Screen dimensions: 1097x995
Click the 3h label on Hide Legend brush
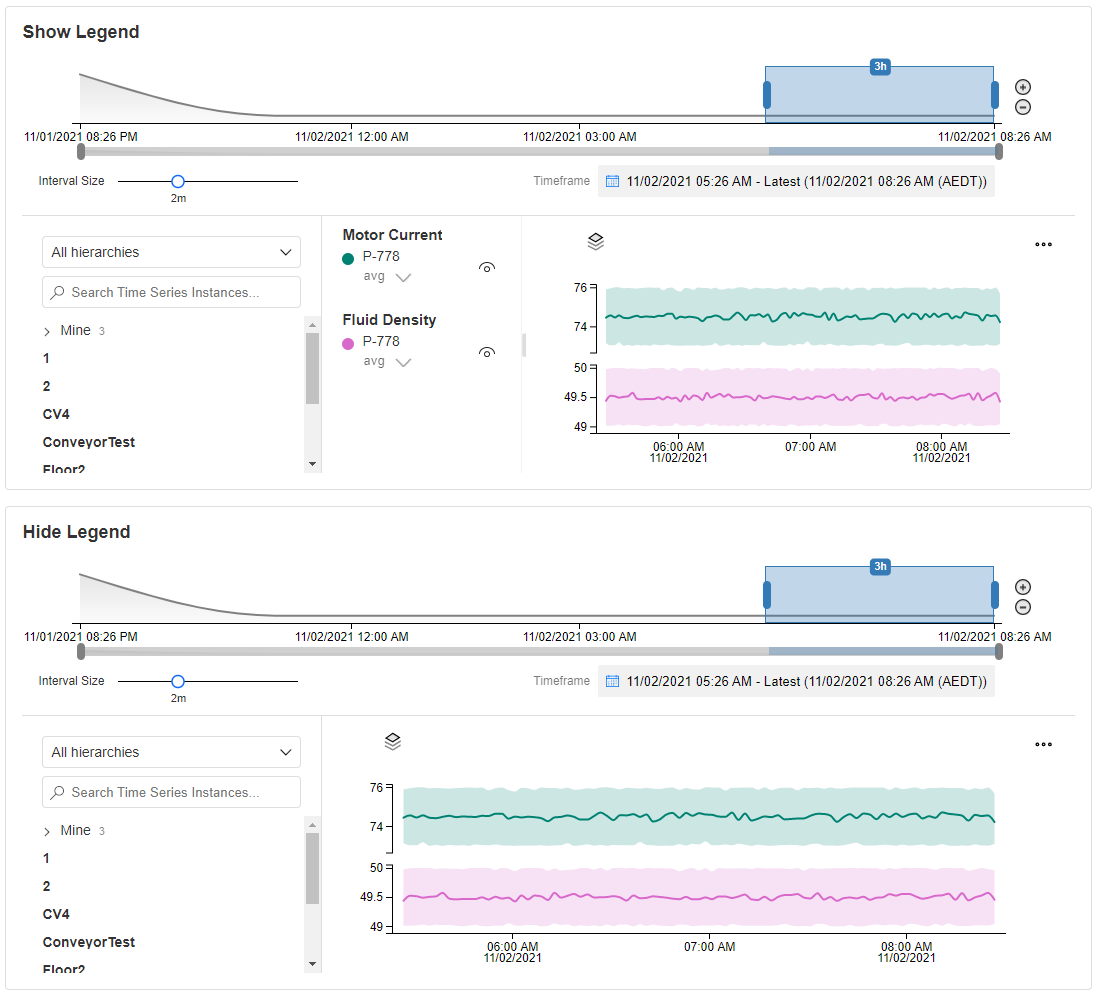pos(880,567)
